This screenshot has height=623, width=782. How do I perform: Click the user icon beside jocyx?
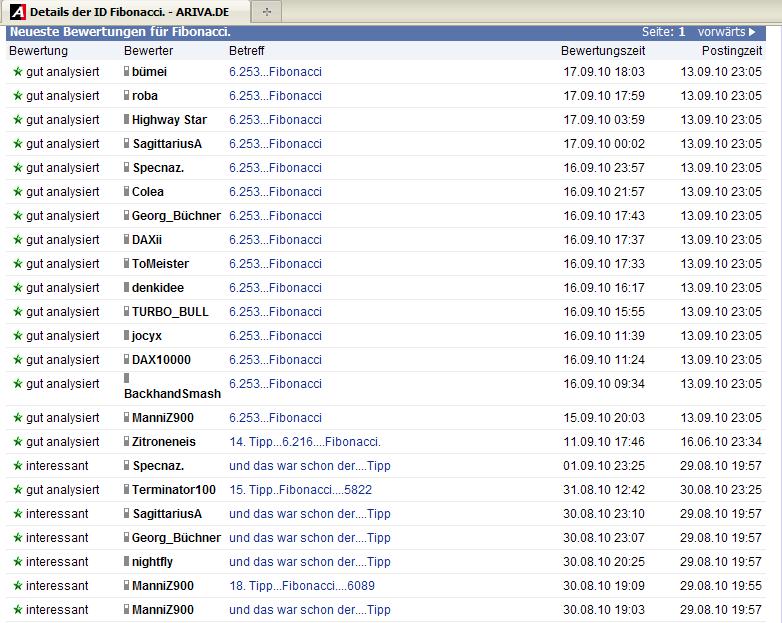click(127, 335)
